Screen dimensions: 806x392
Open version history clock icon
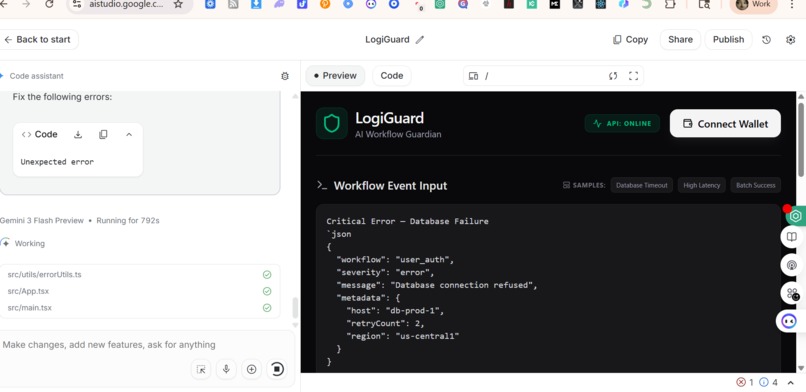766,40
